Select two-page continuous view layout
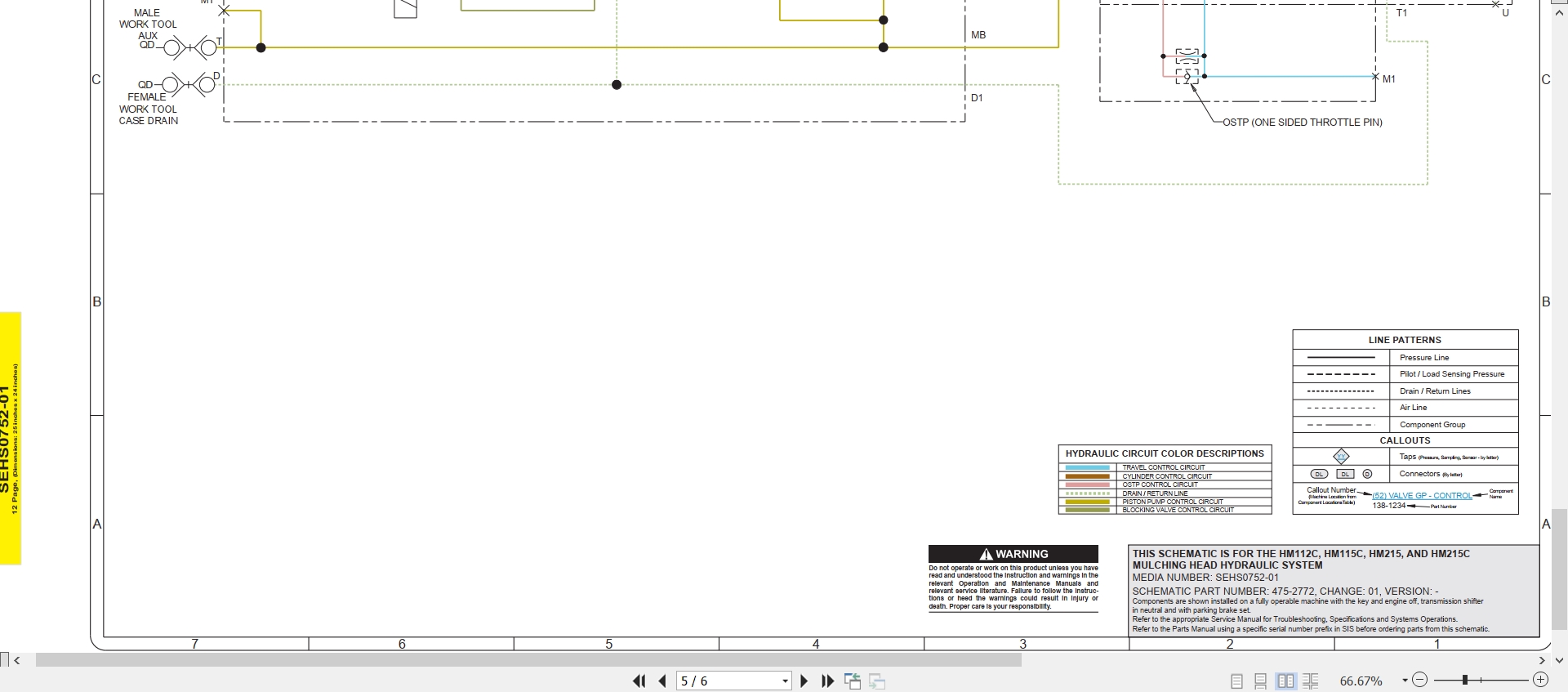 1311,681
